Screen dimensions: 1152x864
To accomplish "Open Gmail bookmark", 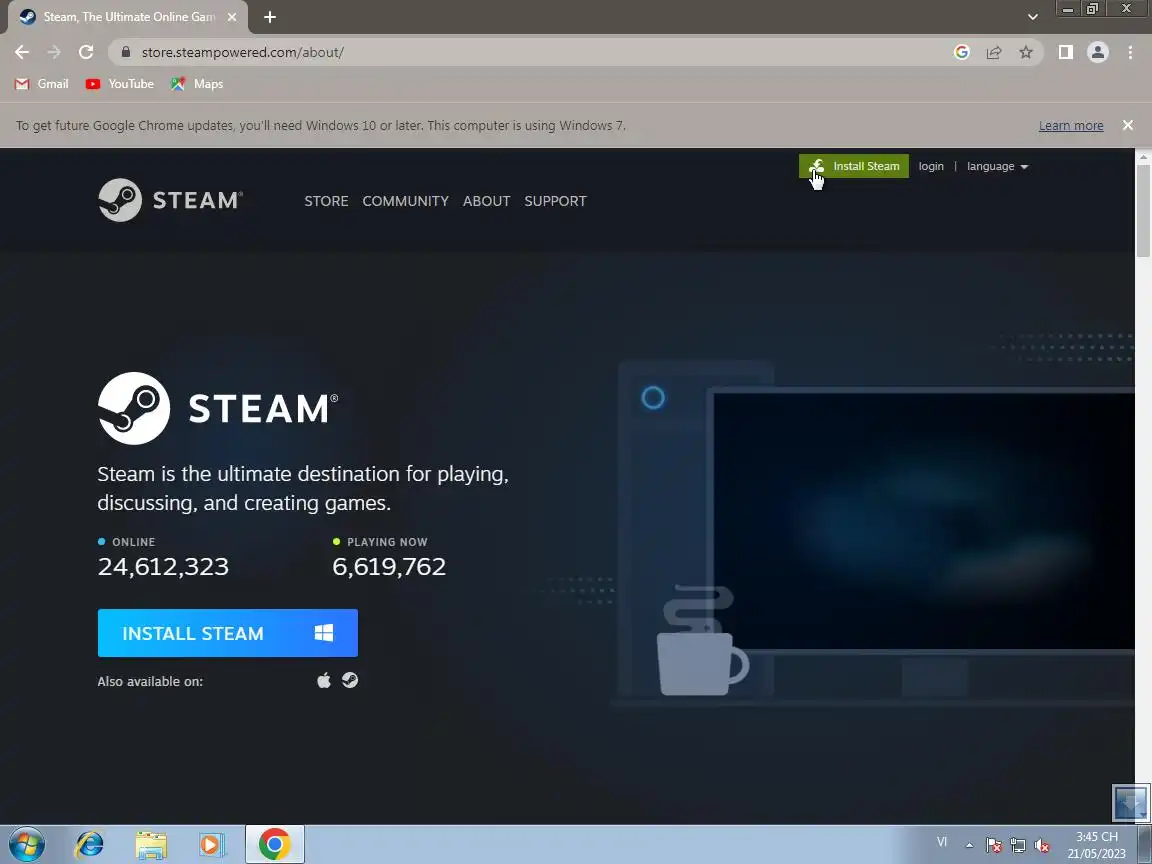I will (x=42, y=84).
